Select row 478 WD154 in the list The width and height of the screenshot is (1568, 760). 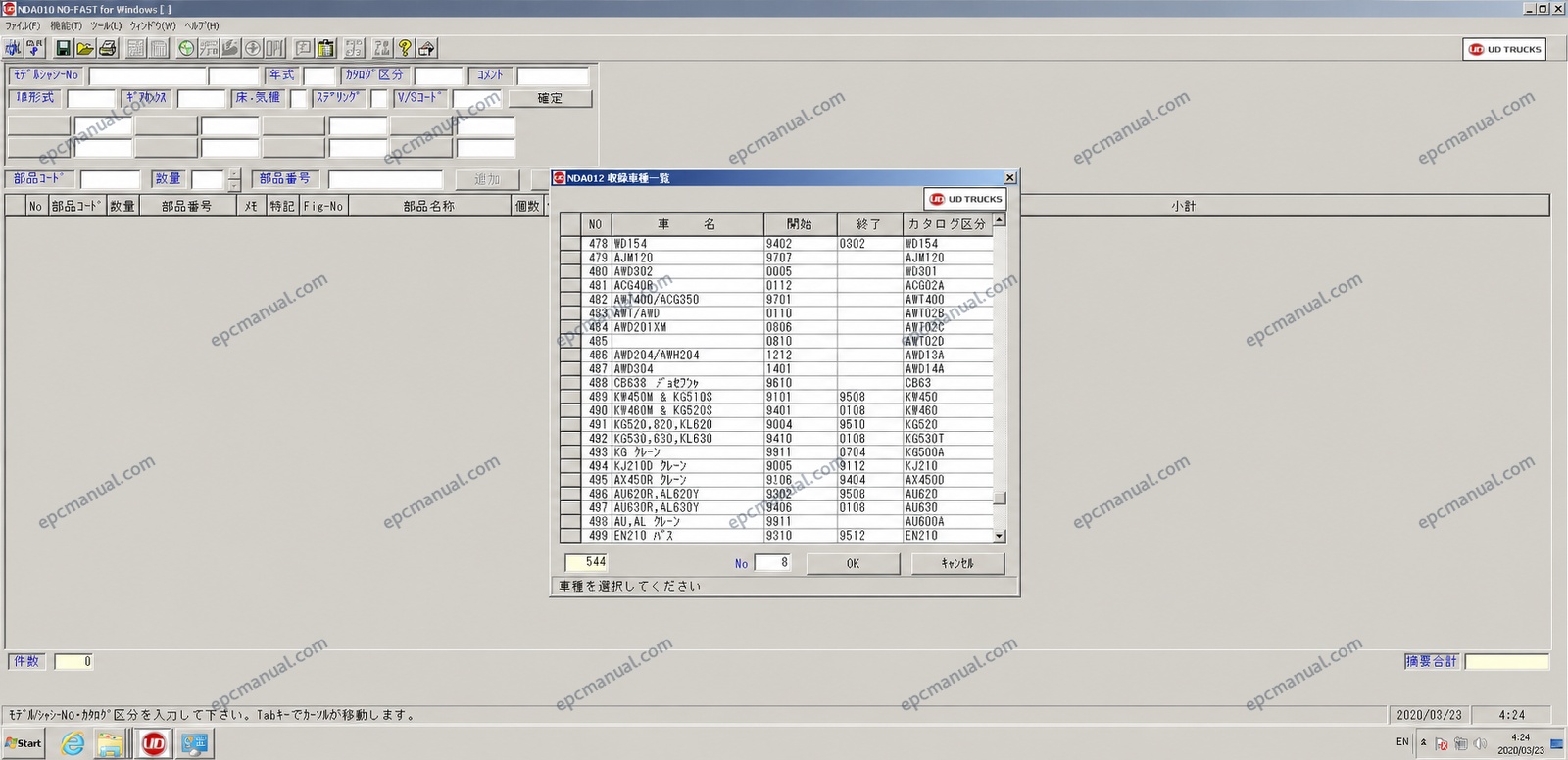coord(776,244)
